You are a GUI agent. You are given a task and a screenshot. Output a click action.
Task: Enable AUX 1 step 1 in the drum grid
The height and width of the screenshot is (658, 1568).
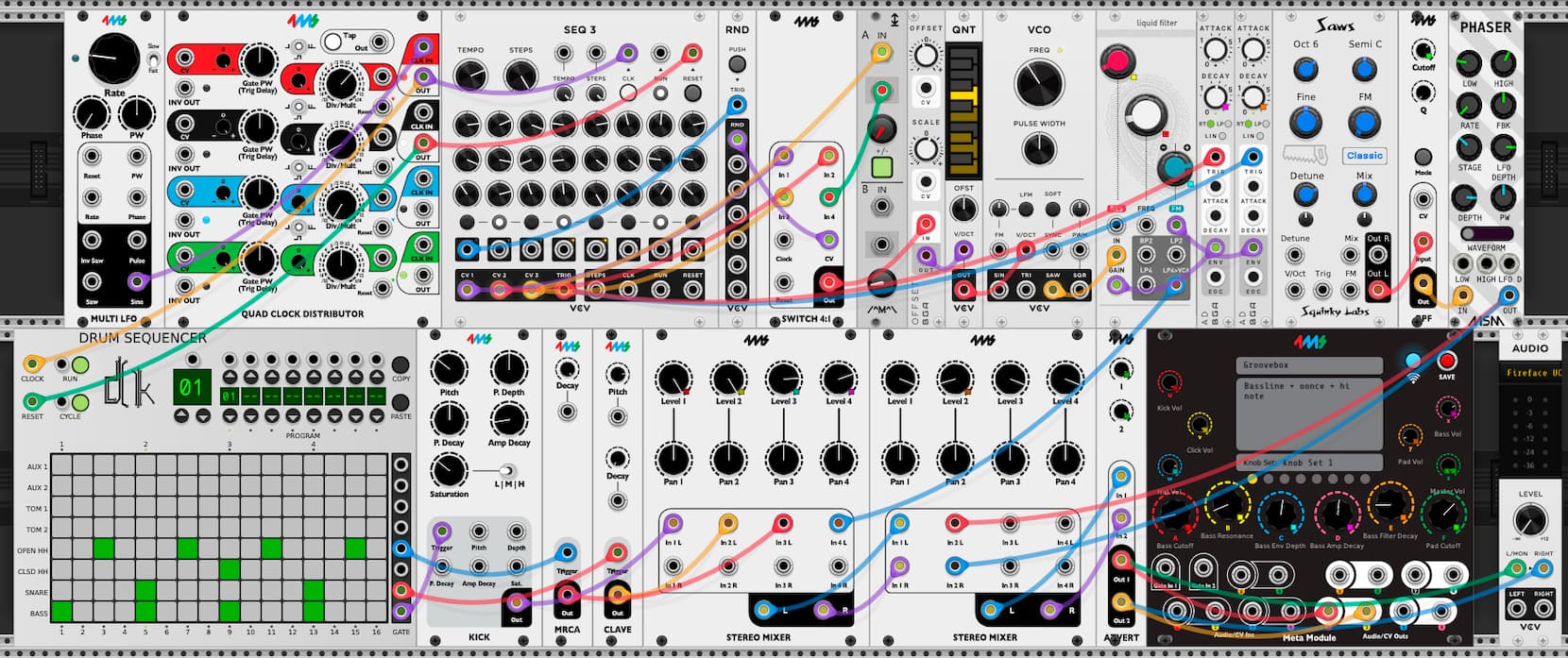pos(61,464)
